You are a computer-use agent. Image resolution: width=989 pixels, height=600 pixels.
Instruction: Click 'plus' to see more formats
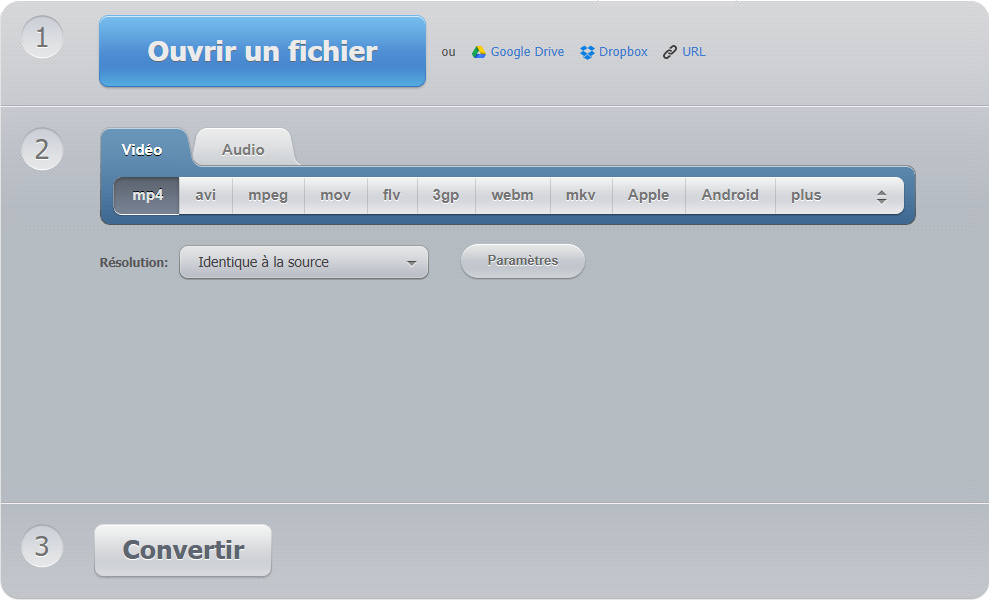pyautogui.click(x=806, y=195)
